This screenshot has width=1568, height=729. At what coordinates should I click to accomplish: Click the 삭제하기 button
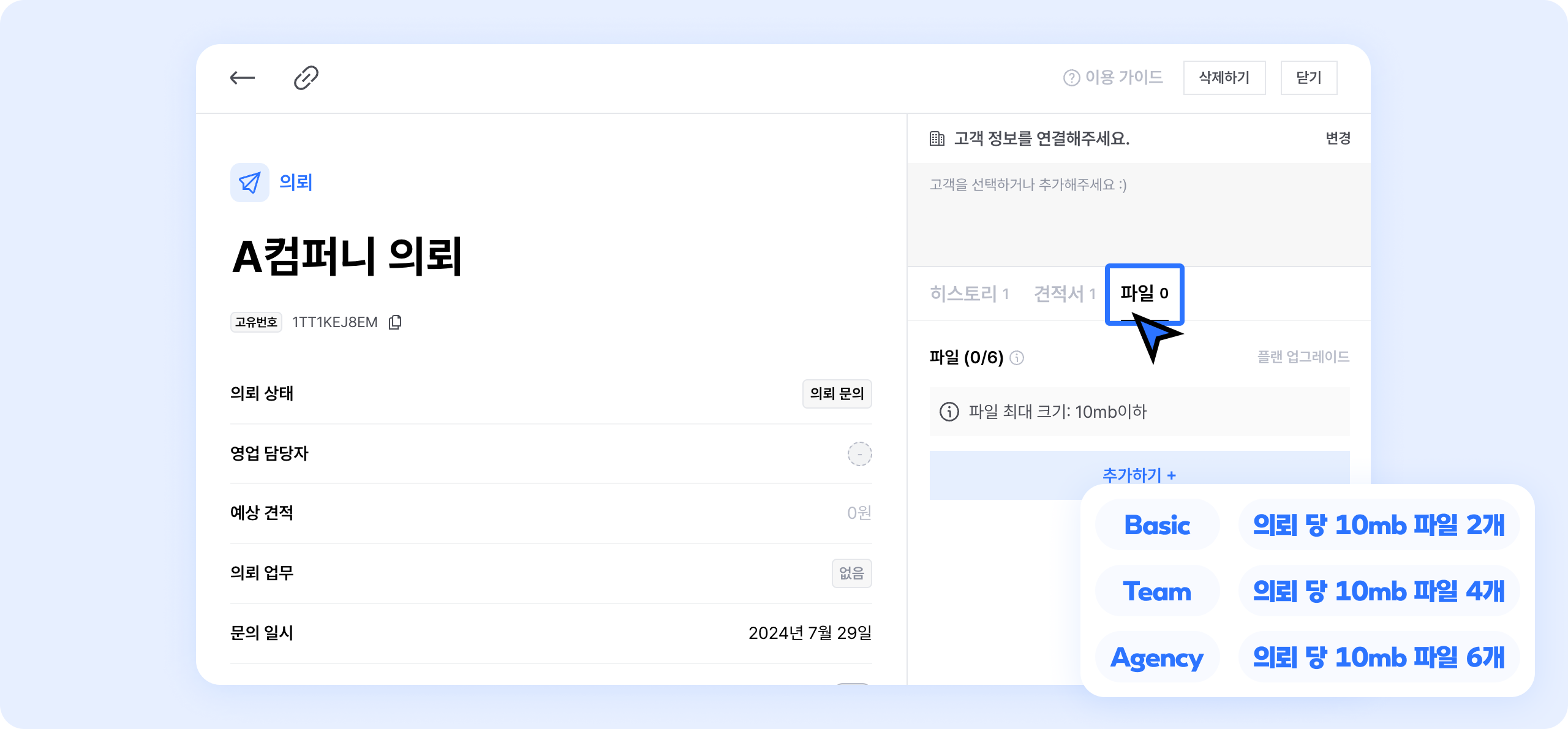[x=1224, y=78]
